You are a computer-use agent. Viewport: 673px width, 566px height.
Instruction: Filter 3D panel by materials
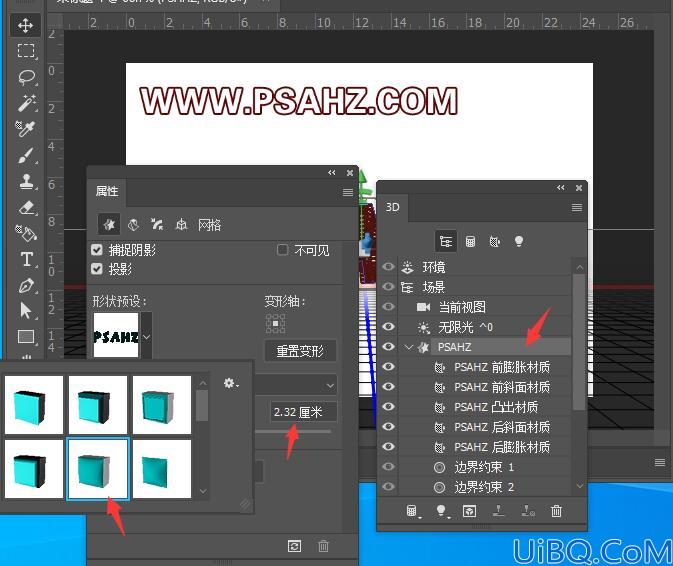495,242
